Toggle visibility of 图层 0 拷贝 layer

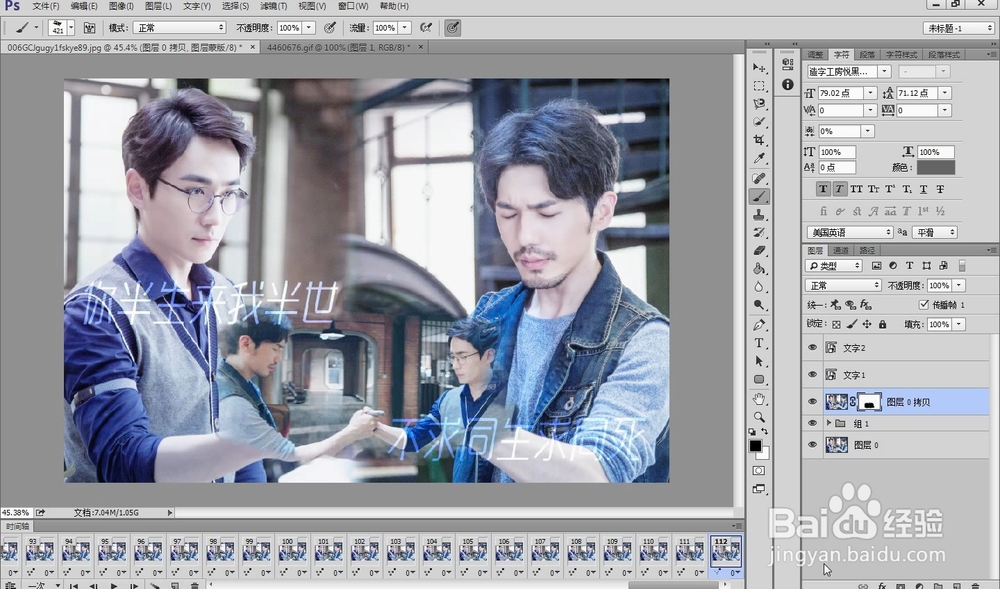click(x=812, y=402)
